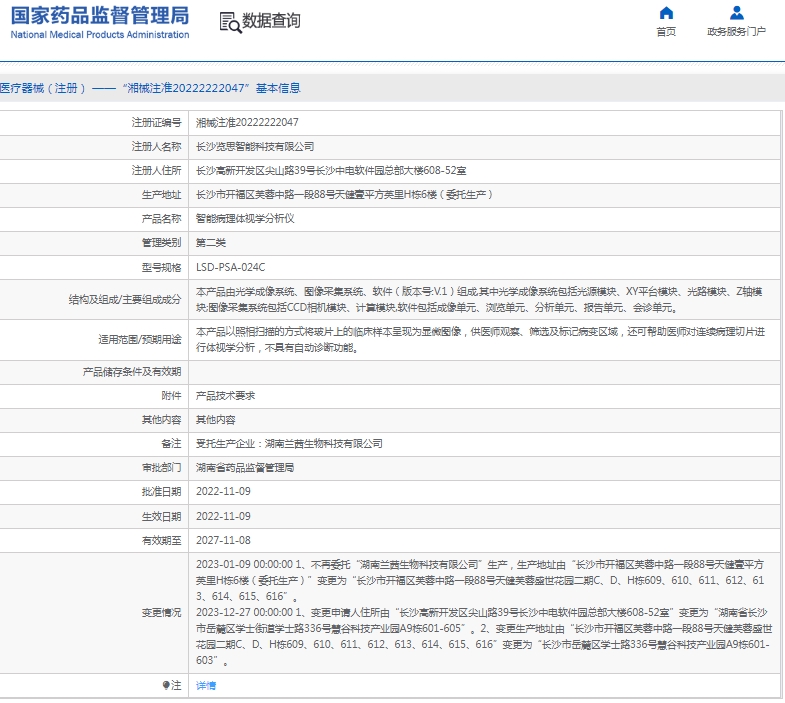Open the 详情 details link
The width and height of the screenshot is (785, 703).
tap(206, 685)
